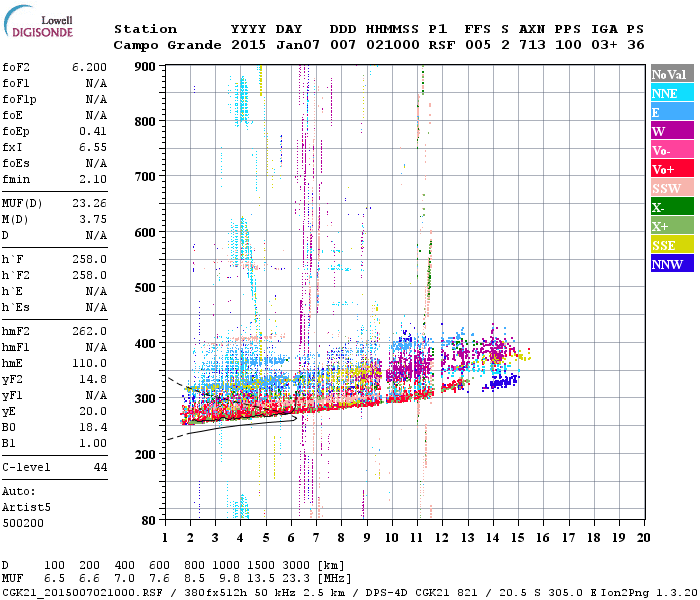The image size is (700, 600).
Task: Click the yF2 value 14.8
Action: 93,379
